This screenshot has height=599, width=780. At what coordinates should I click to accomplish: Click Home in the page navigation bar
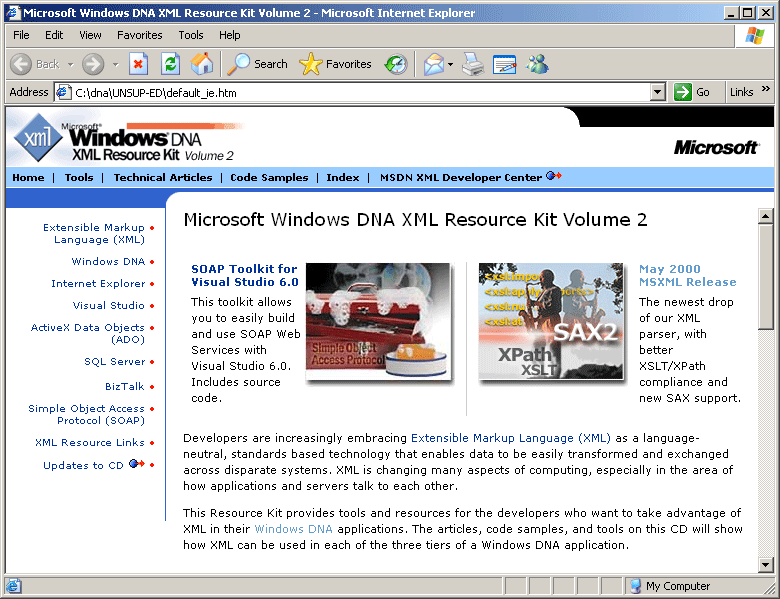(x=28, y=178)
